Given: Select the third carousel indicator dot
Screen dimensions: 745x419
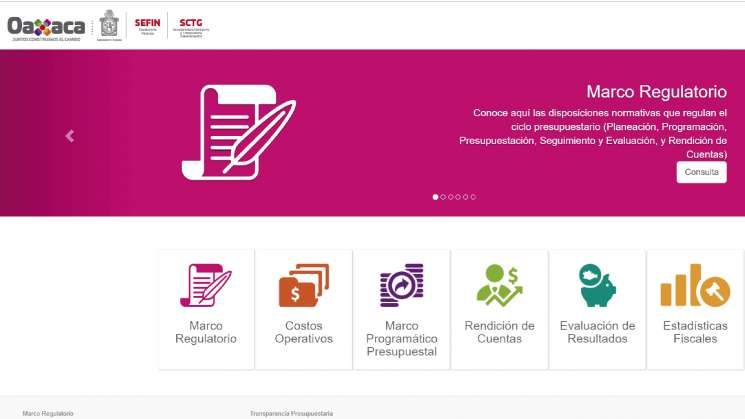Looking at the screenshot, I should coord(450,197).
